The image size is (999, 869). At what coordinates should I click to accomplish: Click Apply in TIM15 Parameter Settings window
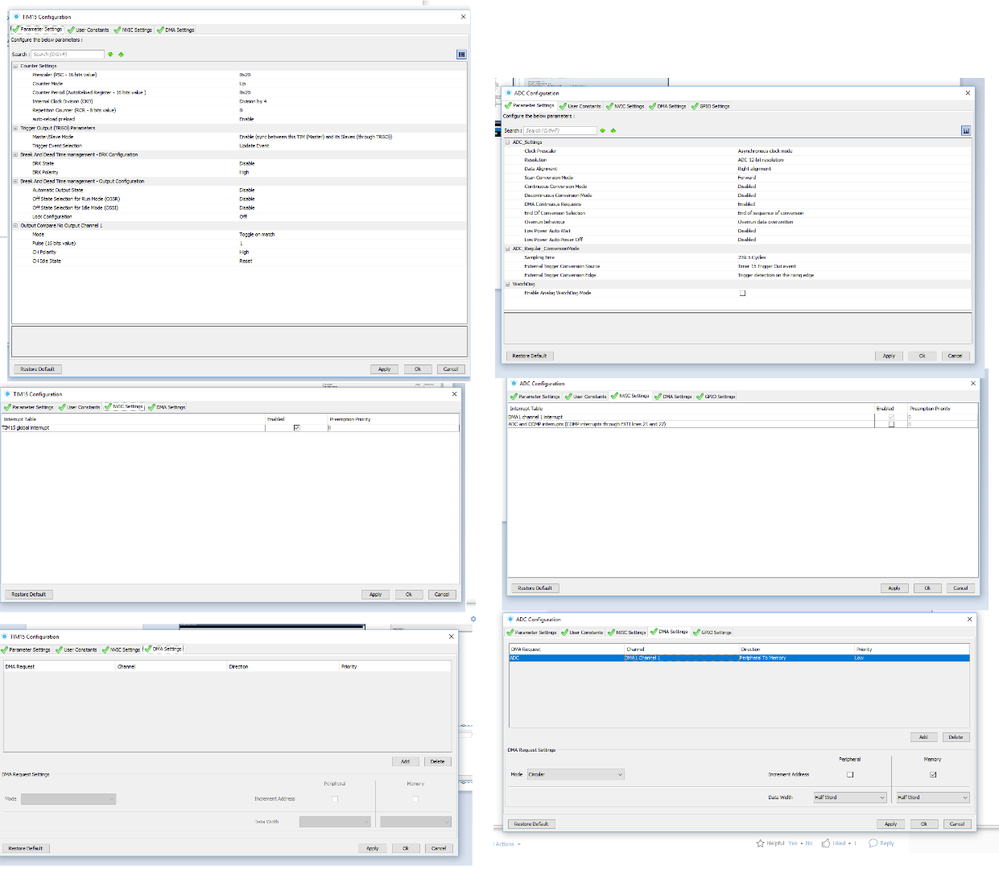pos(384,370)
